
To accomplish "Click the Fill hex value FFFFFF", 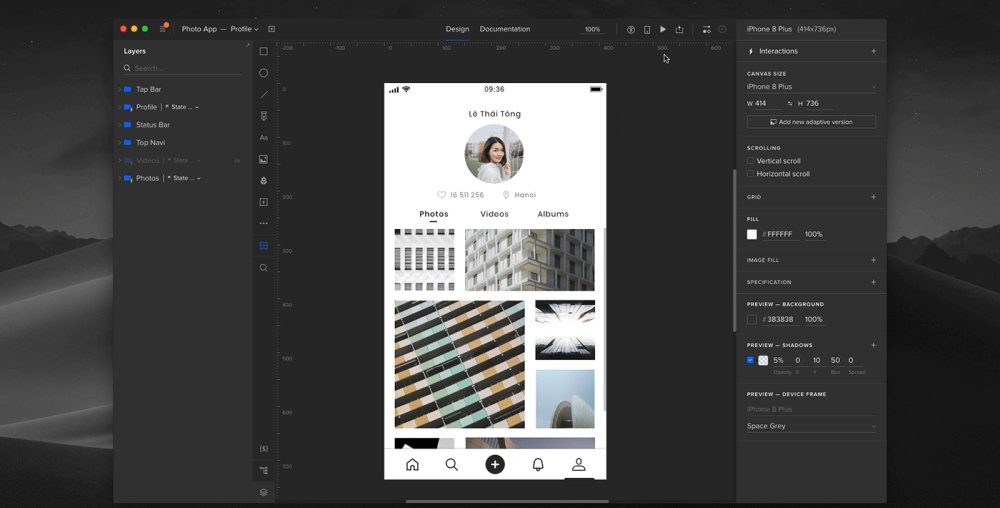I will click(x=780, y=235).
